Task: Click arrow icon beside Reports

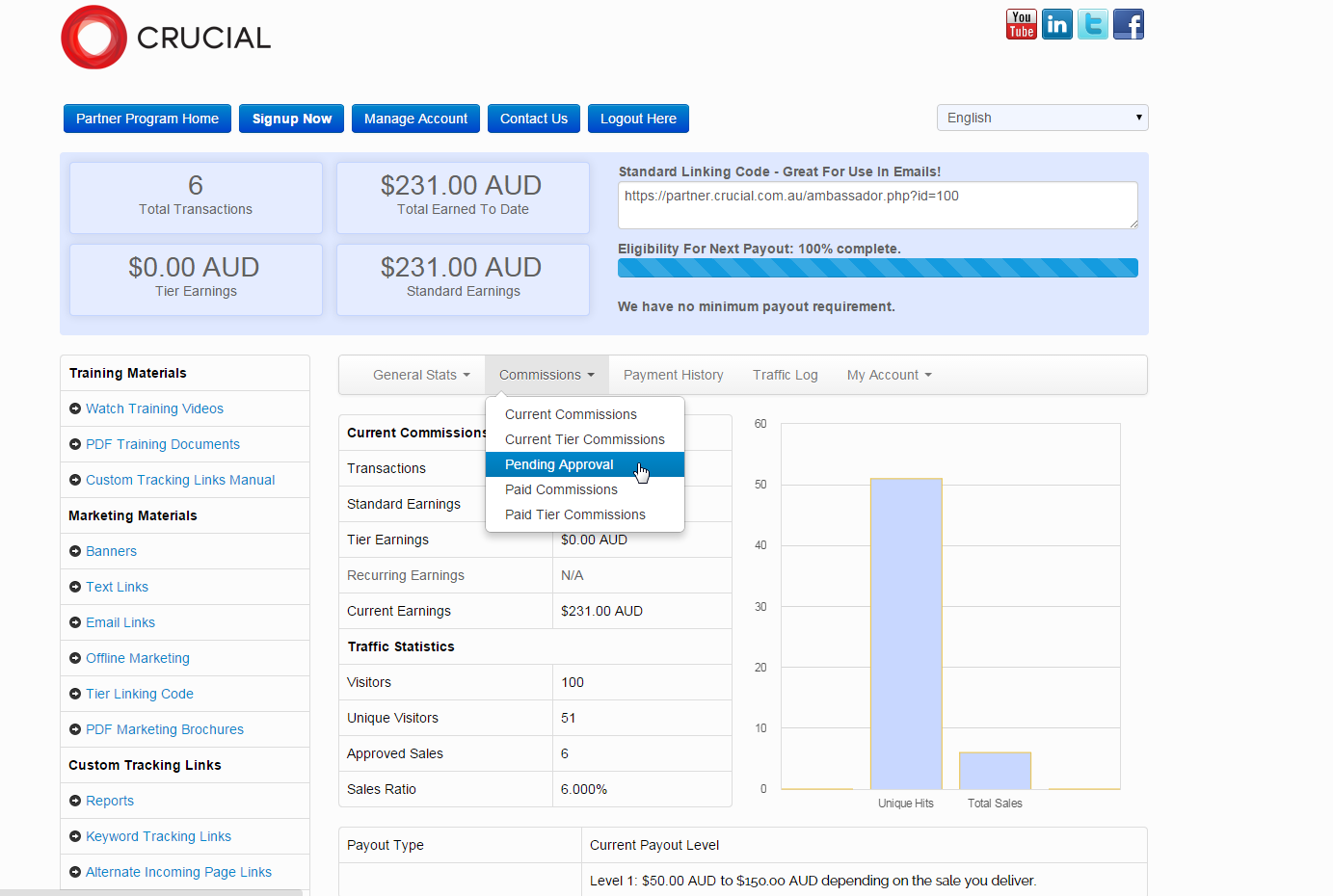Action: click(75, 801)
